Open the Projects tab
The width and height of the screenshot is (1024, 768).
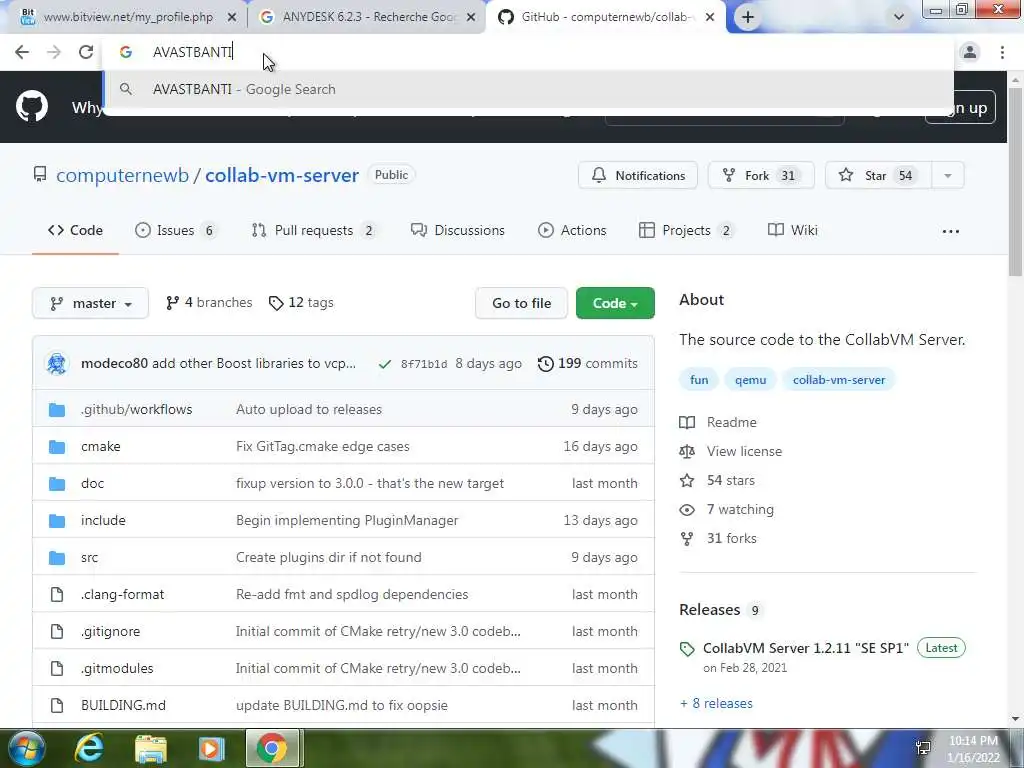686,231
